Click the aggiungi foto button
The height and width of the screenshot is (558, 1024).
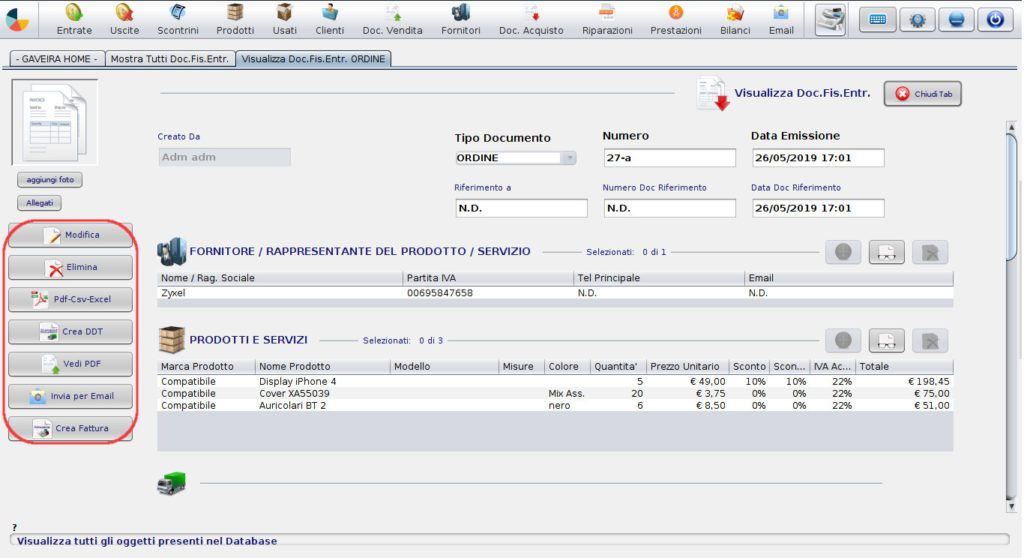tap(50, 180)
